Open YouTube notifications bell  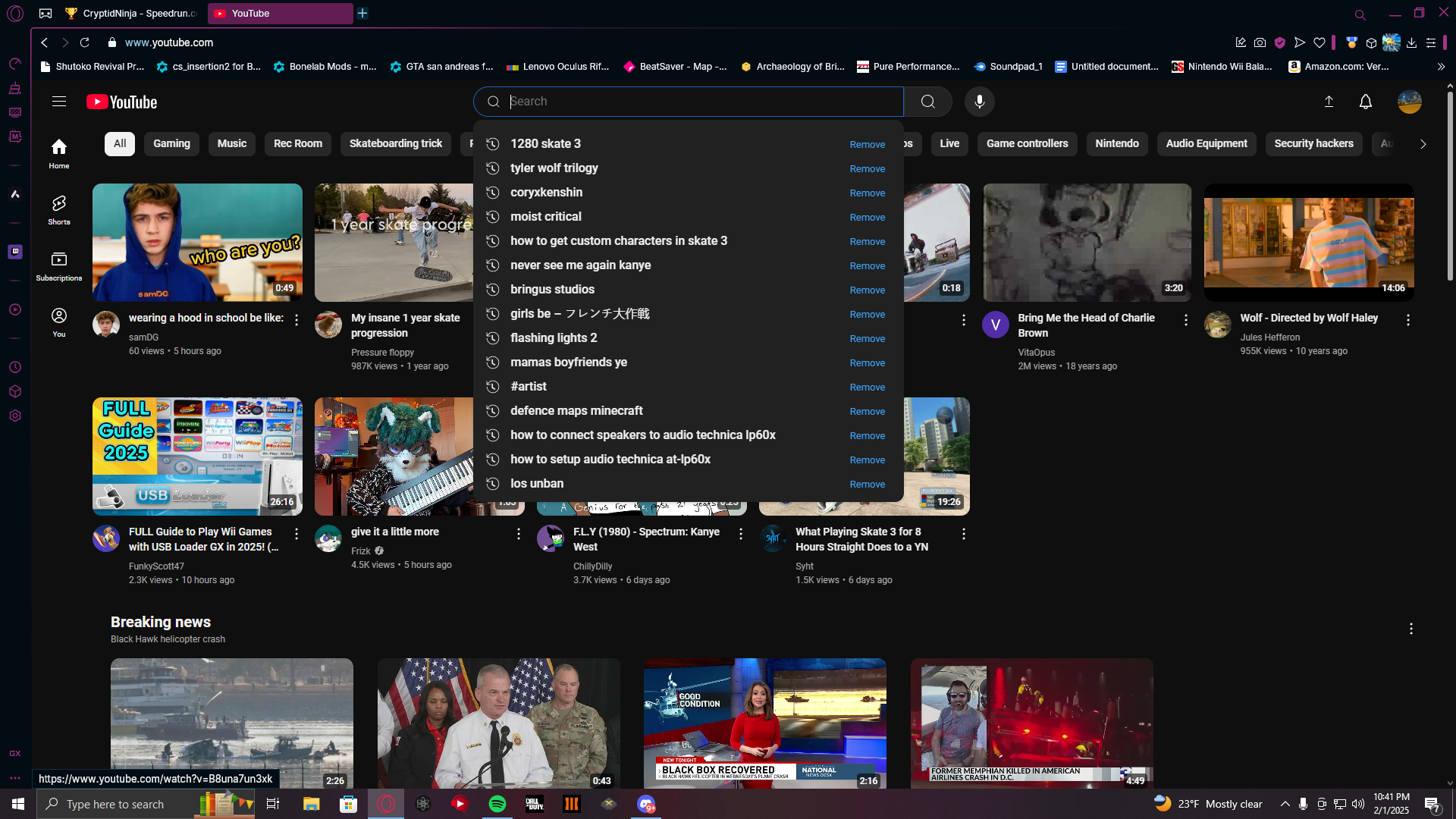tap(1365, 102)
